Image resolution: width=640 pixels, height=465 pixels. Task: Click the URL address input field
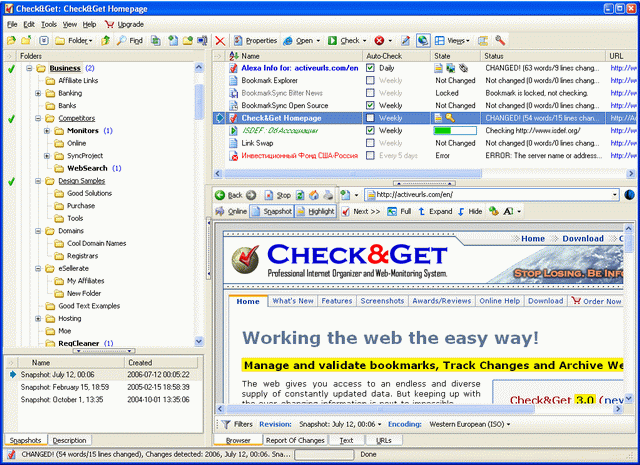488,195
